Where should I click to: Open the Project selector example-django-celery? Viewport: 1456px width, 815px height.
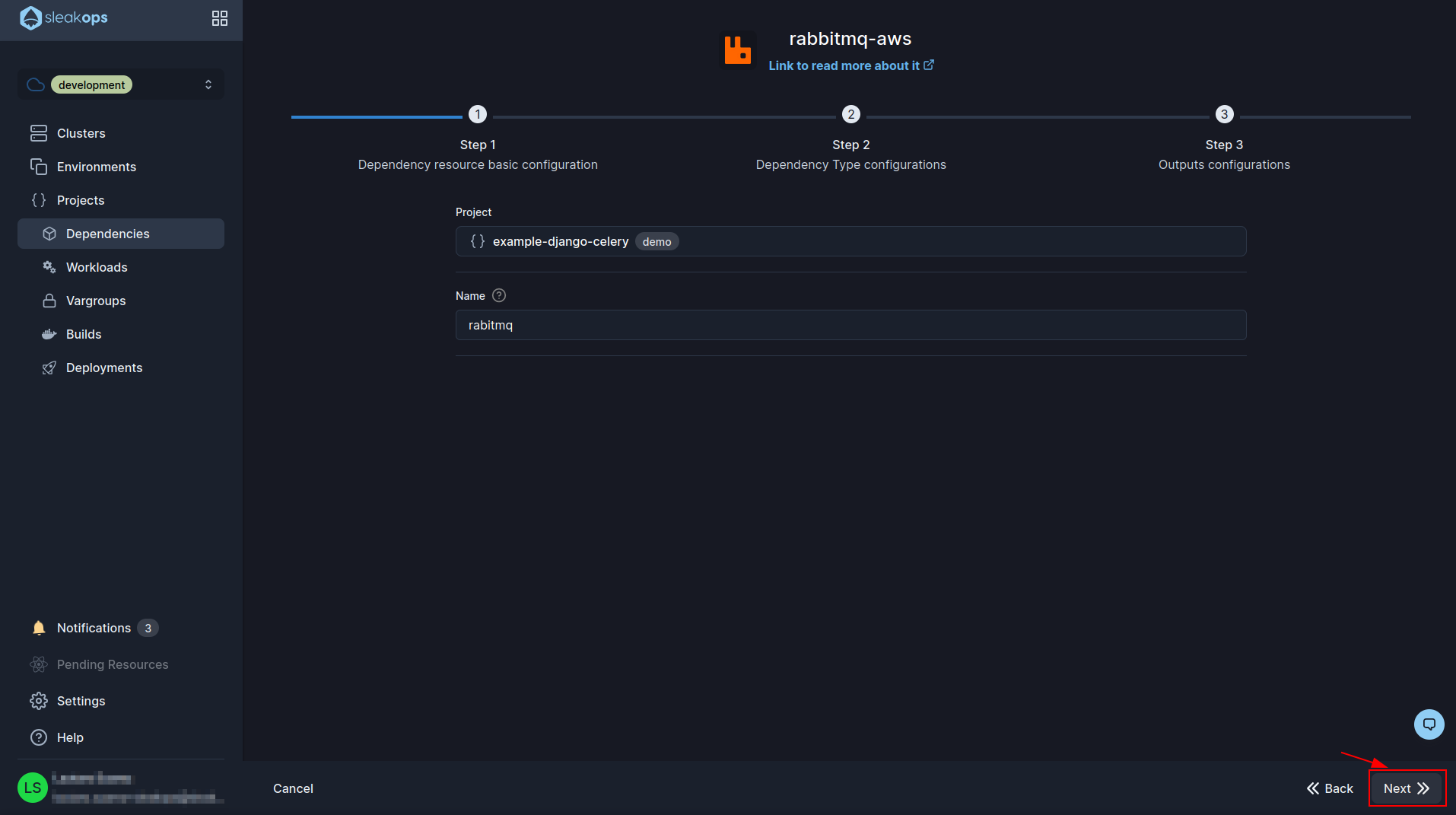click(850, 241)
